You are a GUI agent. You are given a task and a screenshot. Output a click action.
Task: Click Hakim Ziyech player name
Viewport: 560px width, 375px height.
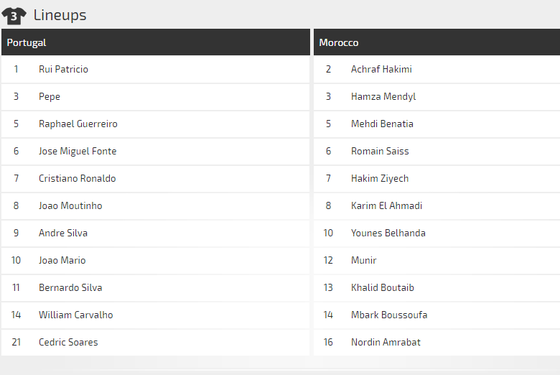pos(380,179)
